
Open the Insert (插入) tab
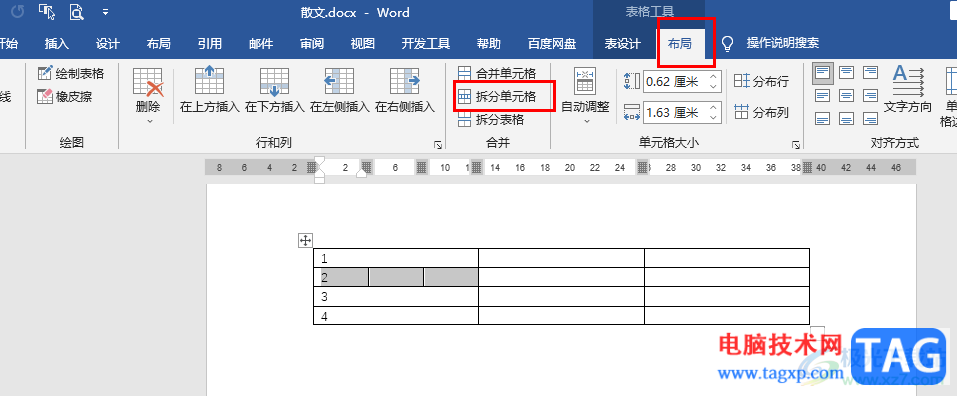pos(57,43)
